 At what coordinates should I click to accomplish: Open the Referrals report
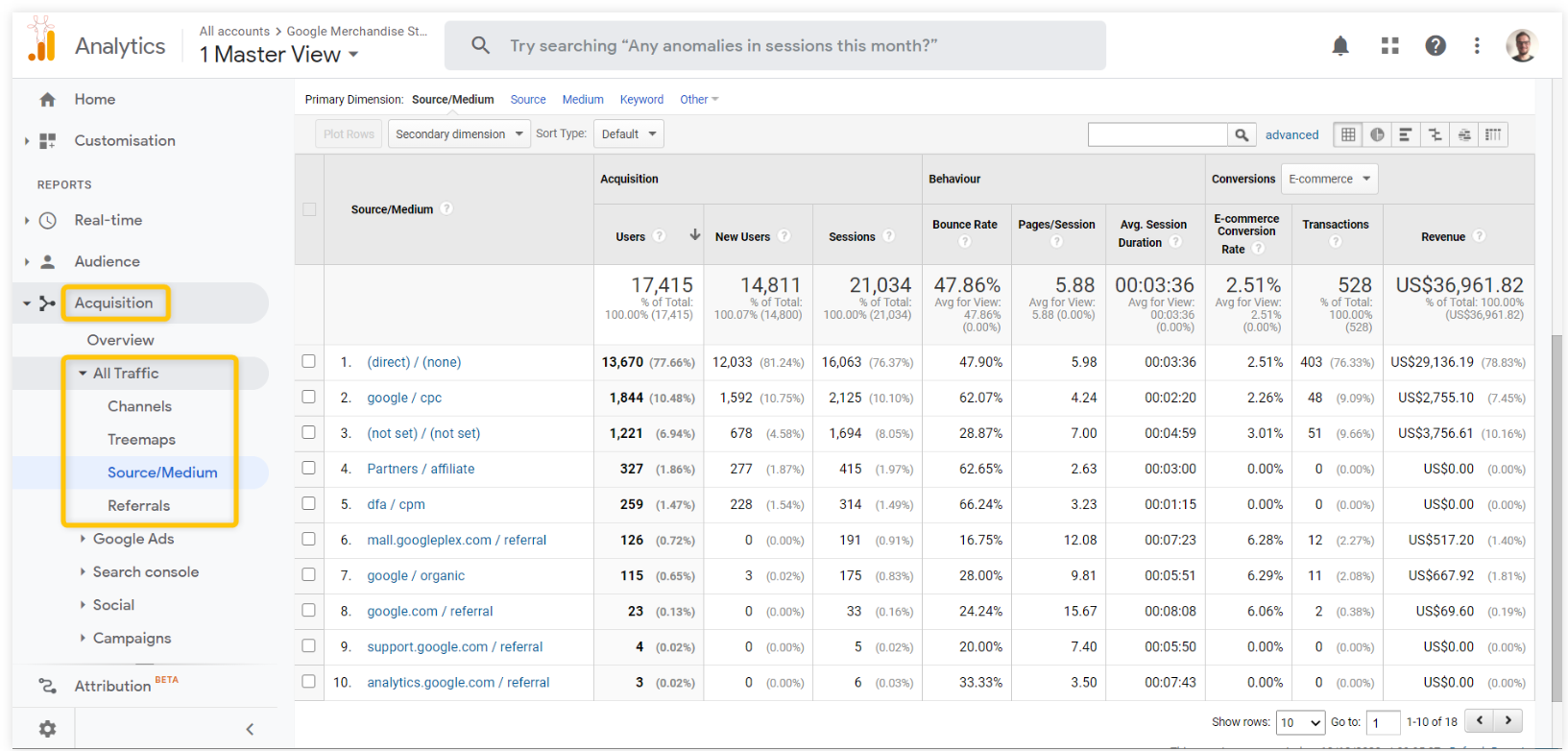[x=138, y=505]
